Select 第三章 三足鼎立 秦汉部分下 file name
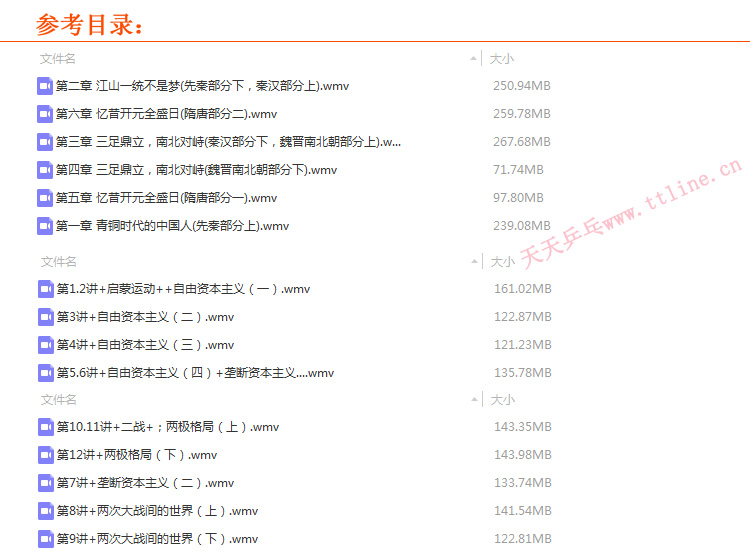 click(229, 142)
